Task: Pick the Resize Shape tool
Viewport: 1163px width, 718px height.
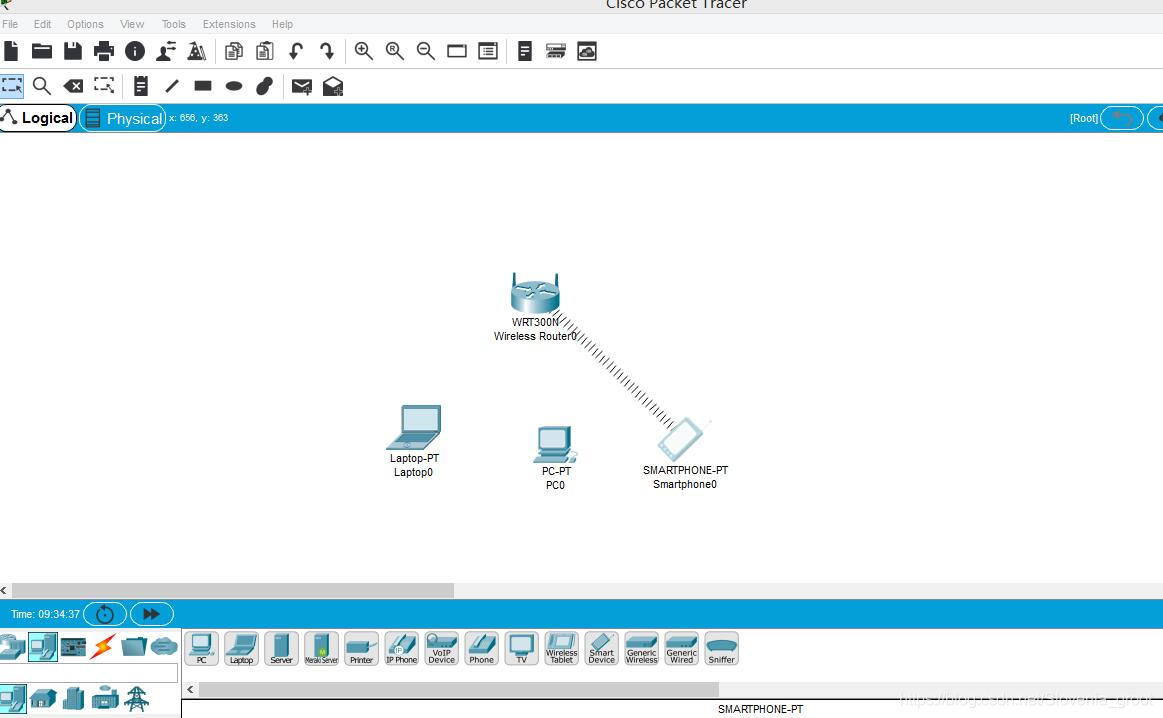Action: [104, 86]
